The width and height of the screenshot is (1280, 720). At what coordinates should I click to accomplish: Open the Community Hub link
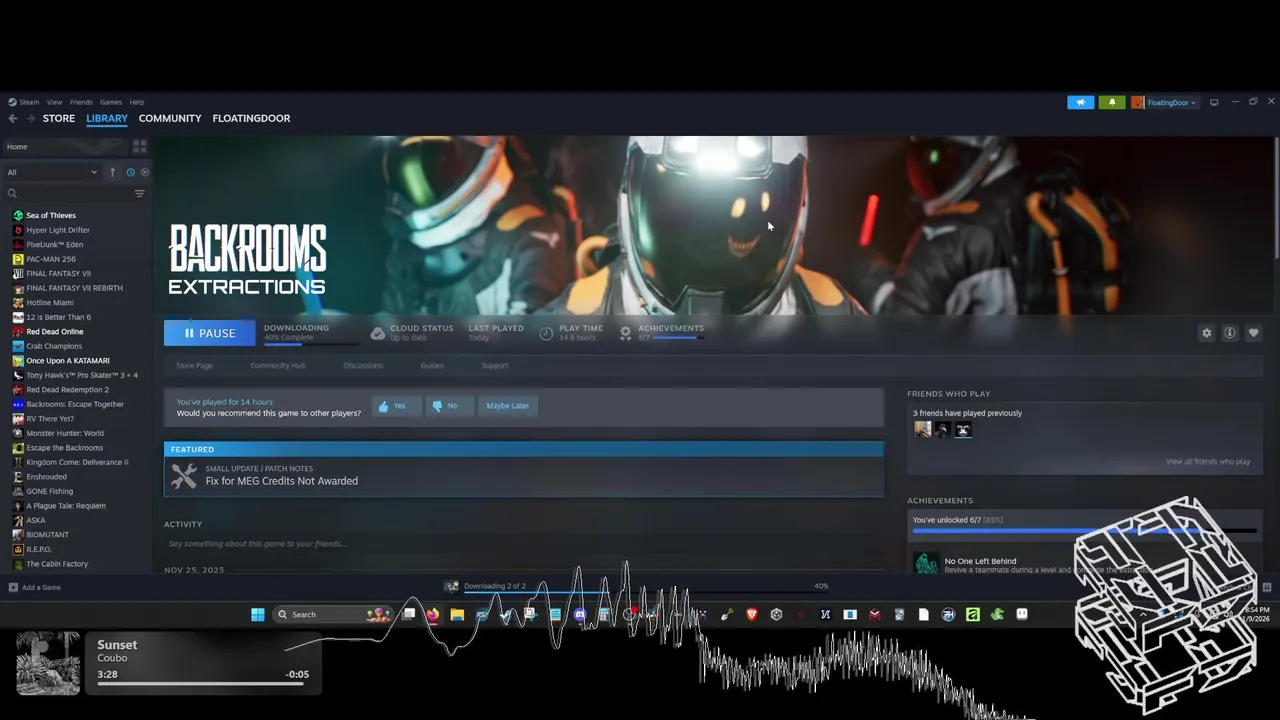[x=278, y=366]
